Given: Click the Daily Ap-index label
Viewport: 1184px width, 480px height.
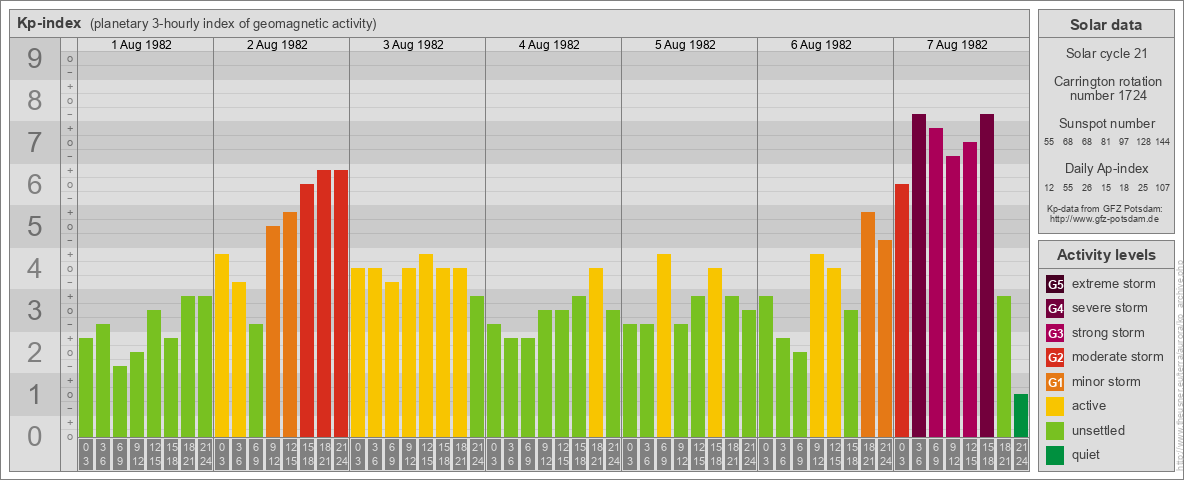Looking at the screenshot, I should tap(1106, 168).
